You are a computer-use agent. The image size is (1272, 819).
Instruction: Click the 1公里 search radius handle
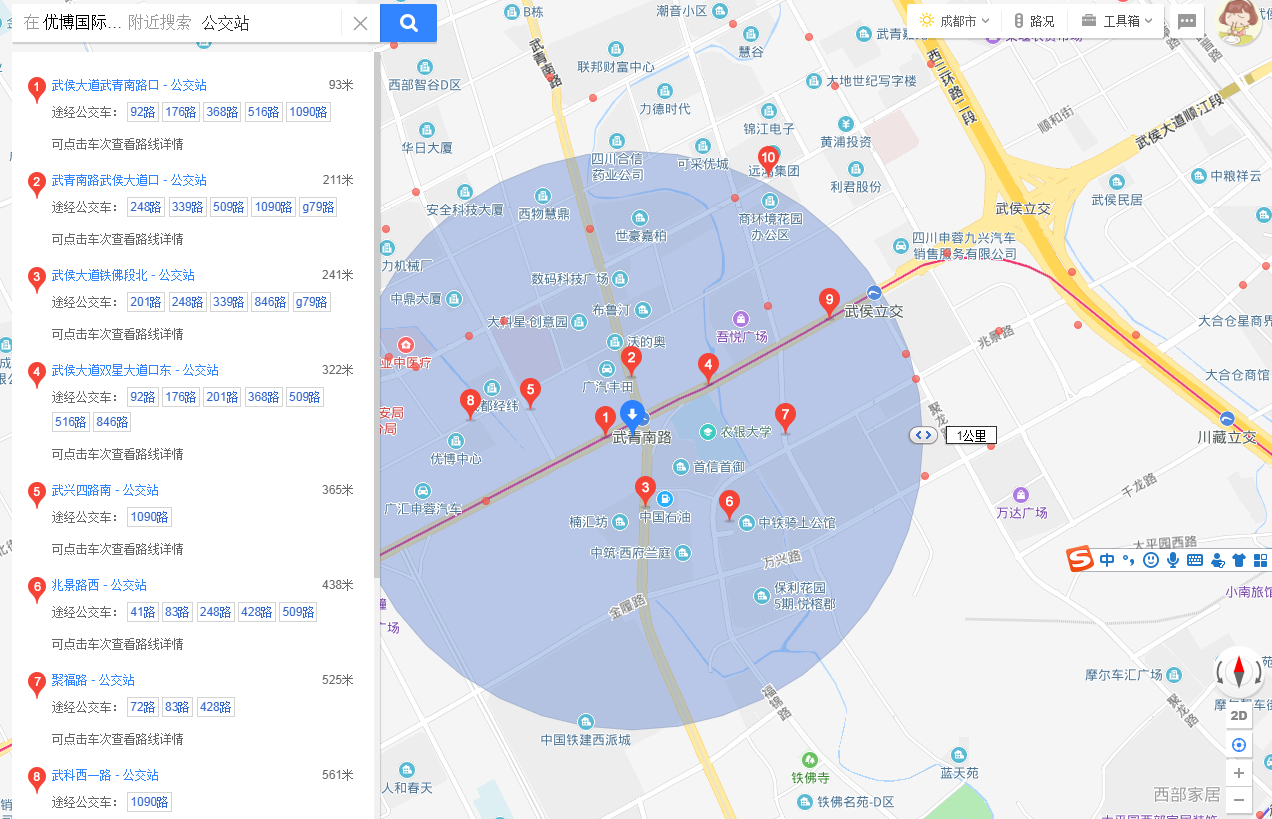pyautogui.click(x=922, y=435)
